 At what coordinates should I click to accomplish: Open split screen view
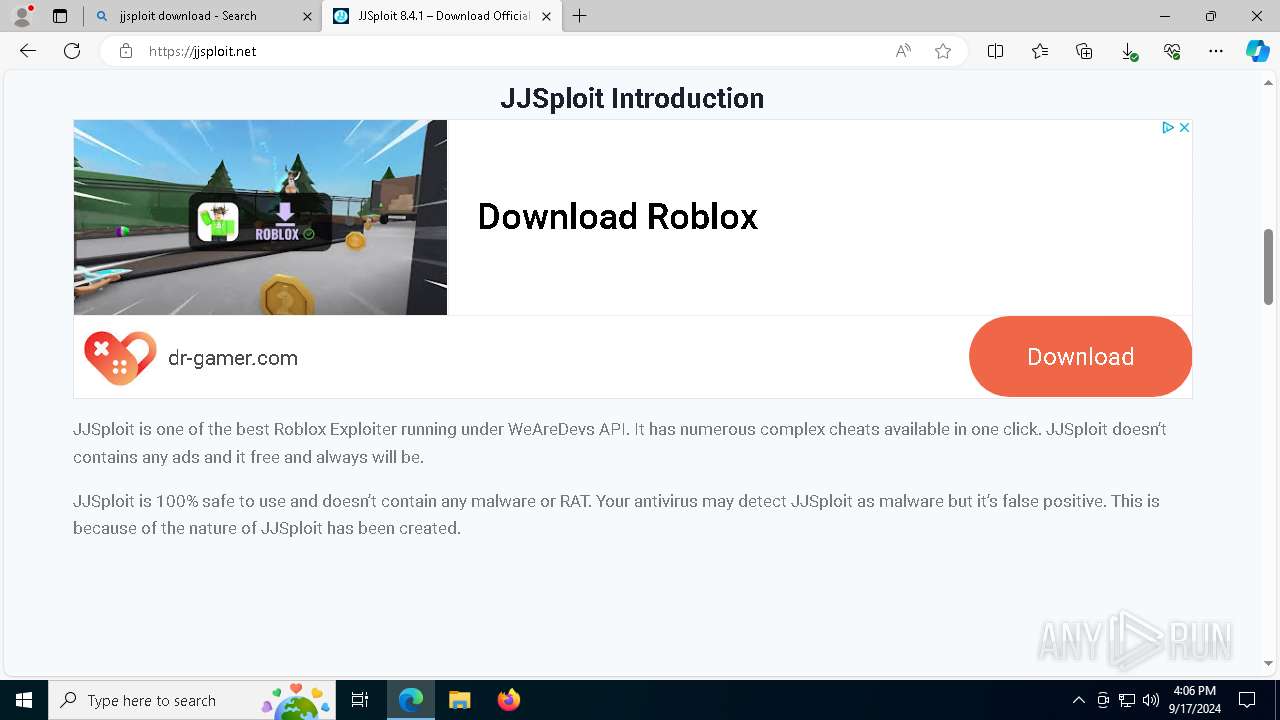[x=996, y=51]
